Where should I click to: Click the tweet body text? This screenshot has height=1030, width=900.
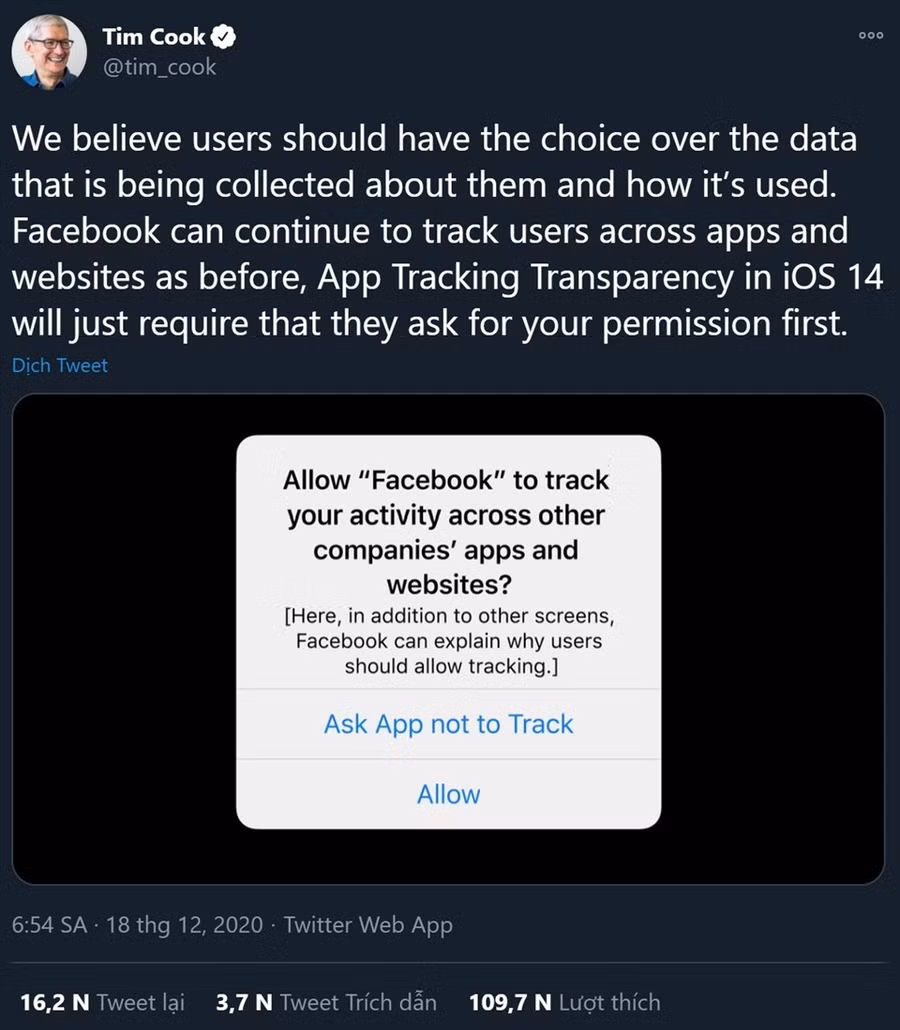440,230
